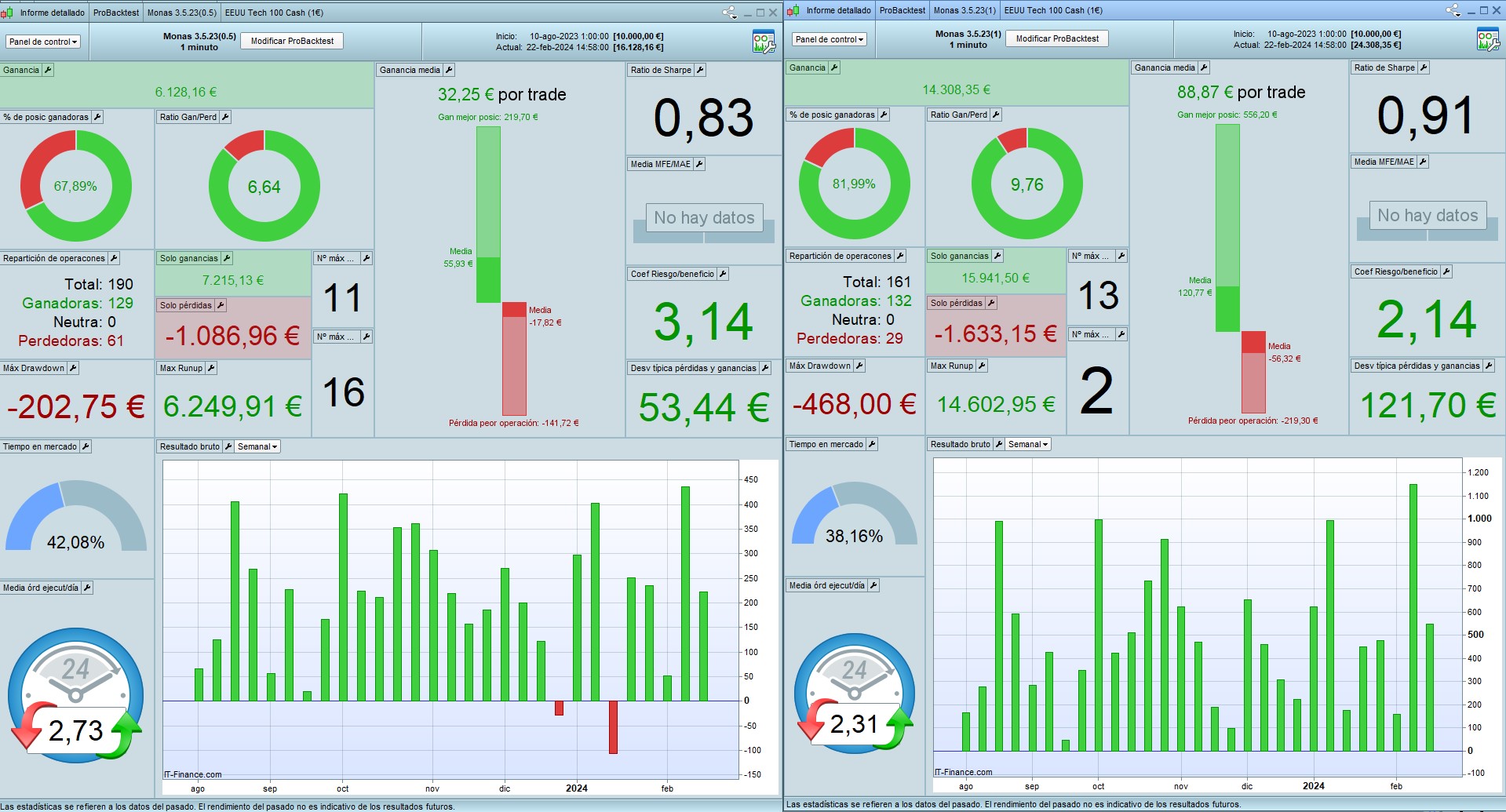Click Media órd ejecut/día wrench in Monas 3.5.23(1) window

(x=873, y=585)
